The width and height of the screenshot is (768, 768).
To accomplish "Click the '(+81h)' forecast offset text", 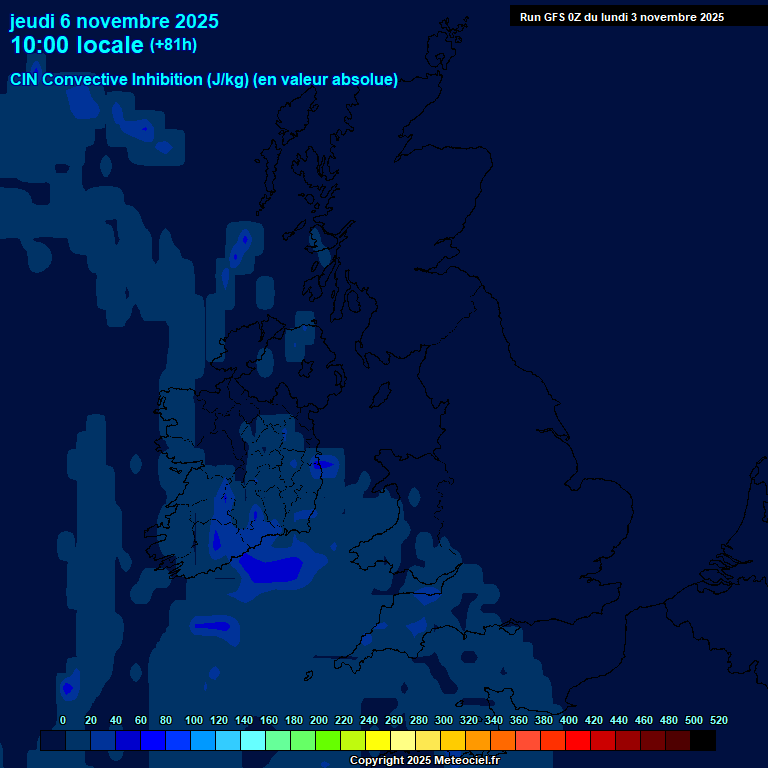I will 173,45.
